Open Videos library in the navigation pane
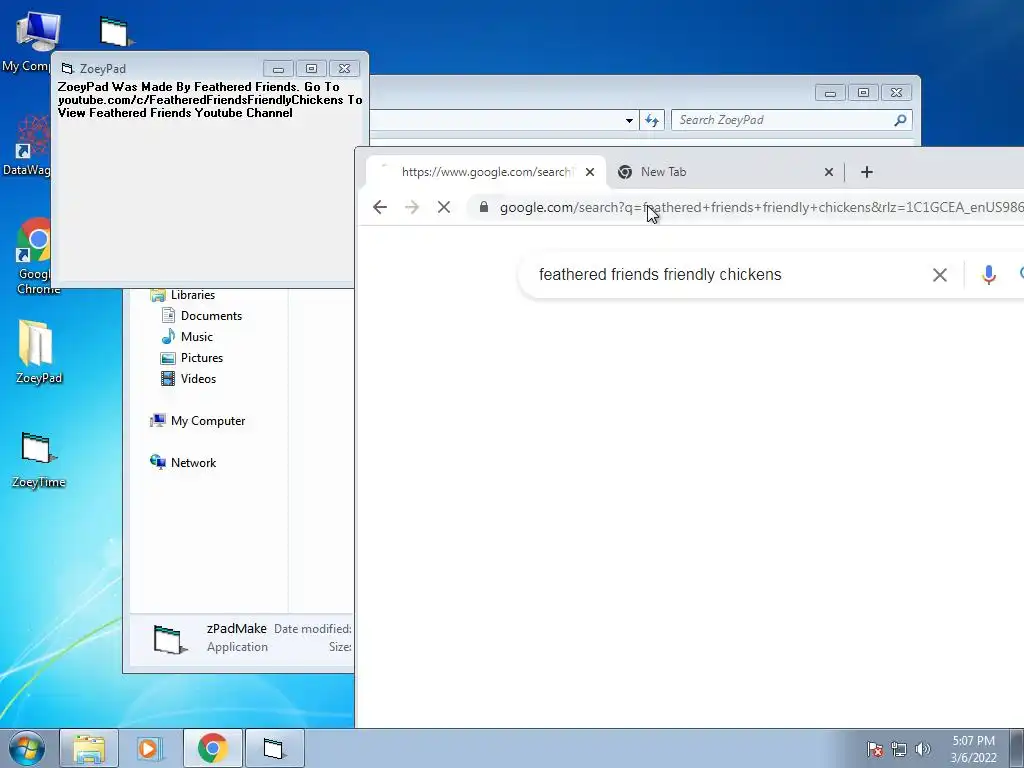Image resolution: width=1024 pixels, height=768 pixels. pos(198,379)
